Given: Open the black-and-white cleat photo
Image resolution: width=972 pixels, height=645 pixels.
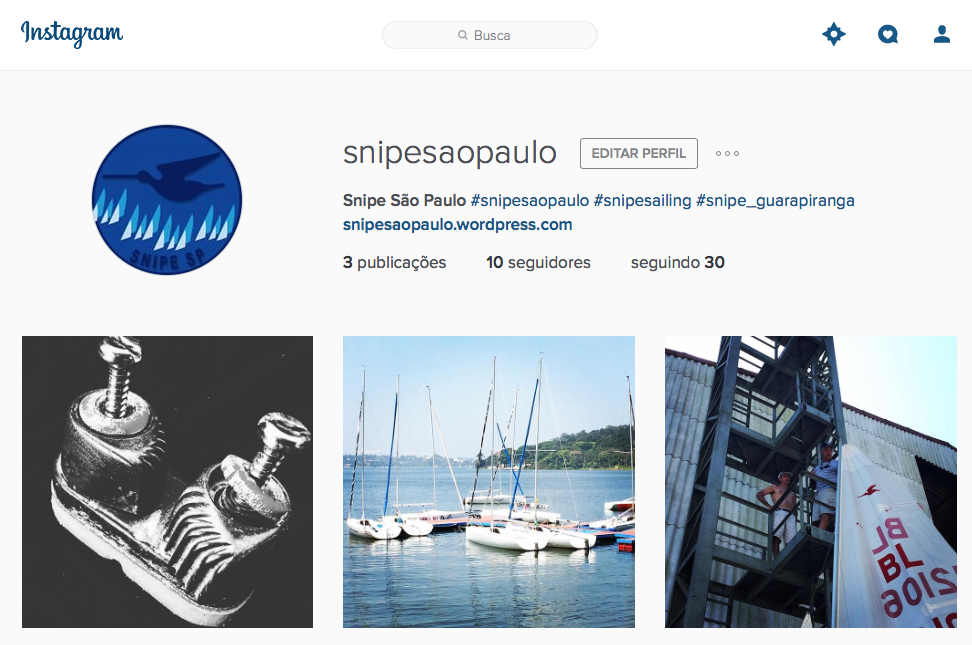Looking at the screenshot, I should [x=167, y=482].
